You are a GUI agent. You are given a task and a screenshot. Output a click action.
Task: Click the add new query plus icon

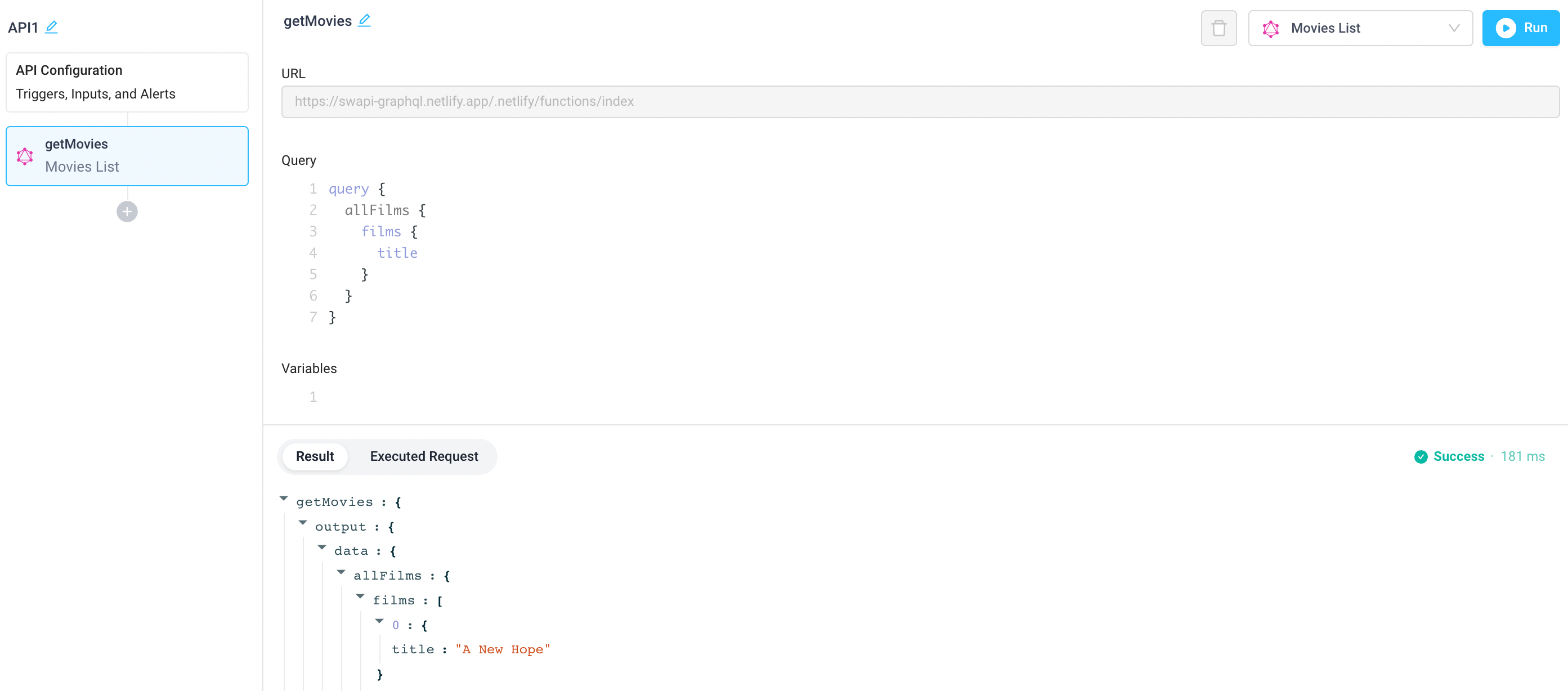tap(127, 211)
